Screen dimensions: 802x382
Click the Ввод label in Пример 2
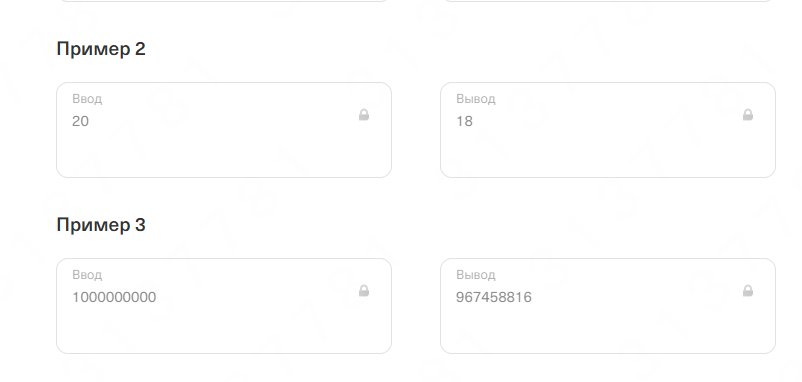(x=87, y=99)
